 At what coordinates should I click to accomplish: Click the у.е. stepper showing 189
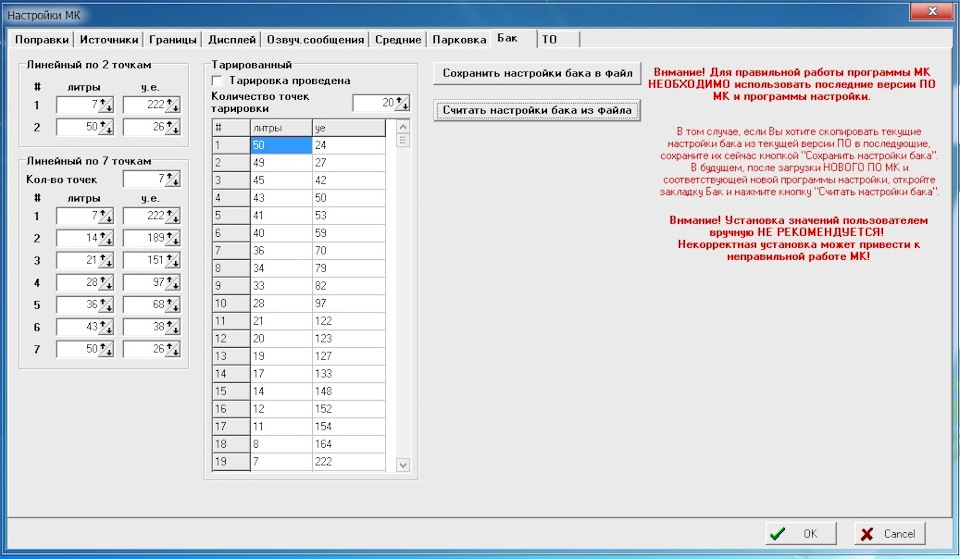pos(173,238)
